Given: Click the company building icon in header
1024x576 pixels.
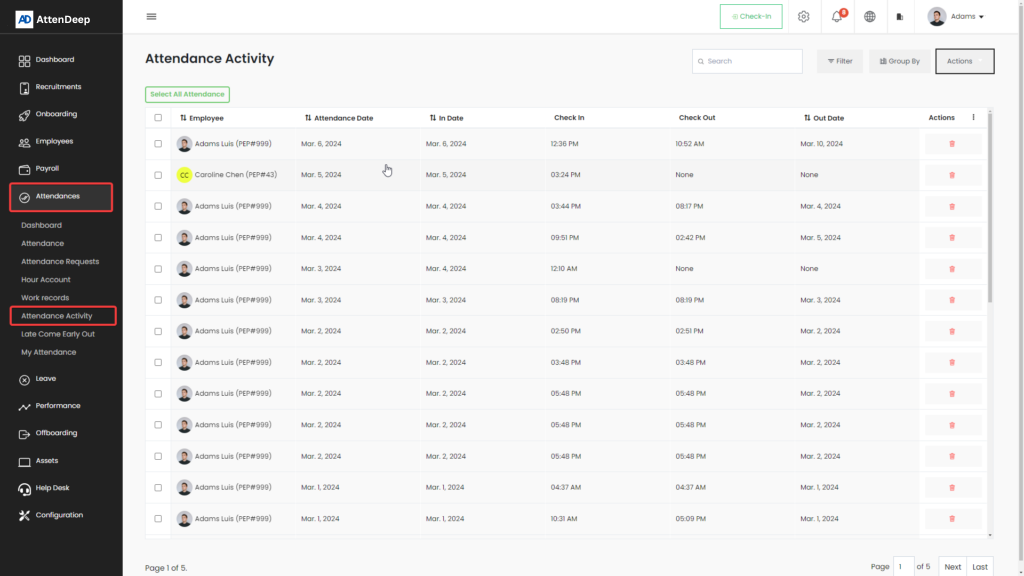Looking at the screenshot, I should [900, 17].
